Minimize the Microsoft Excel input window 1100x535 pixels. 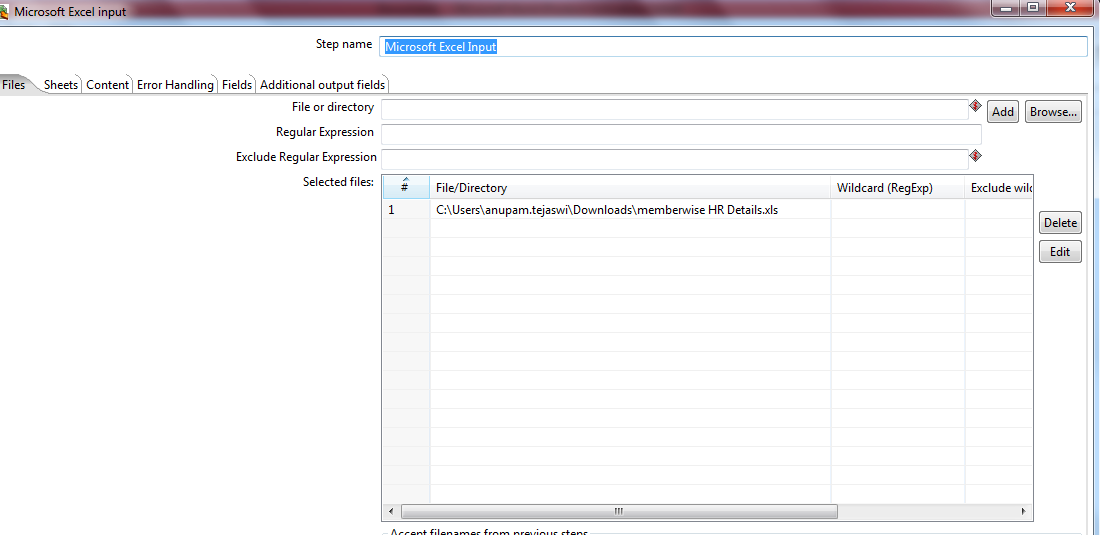(x=1006, y=7)
